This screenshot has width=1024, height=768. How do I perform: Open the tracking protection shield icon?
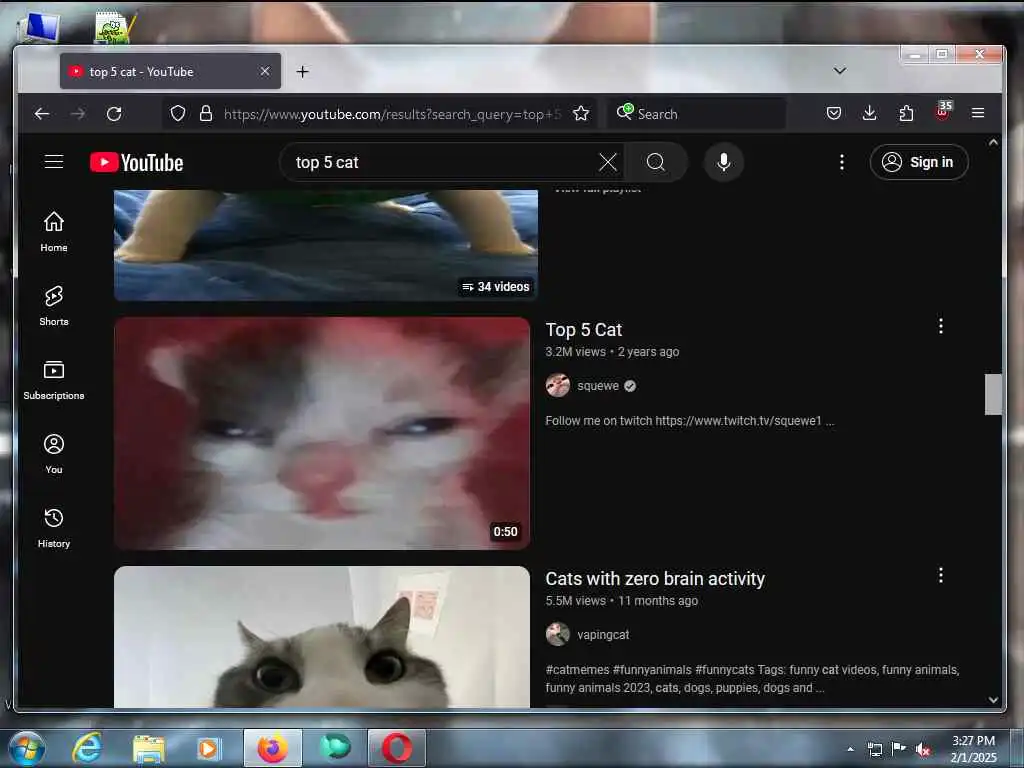(x=178, y=114)
